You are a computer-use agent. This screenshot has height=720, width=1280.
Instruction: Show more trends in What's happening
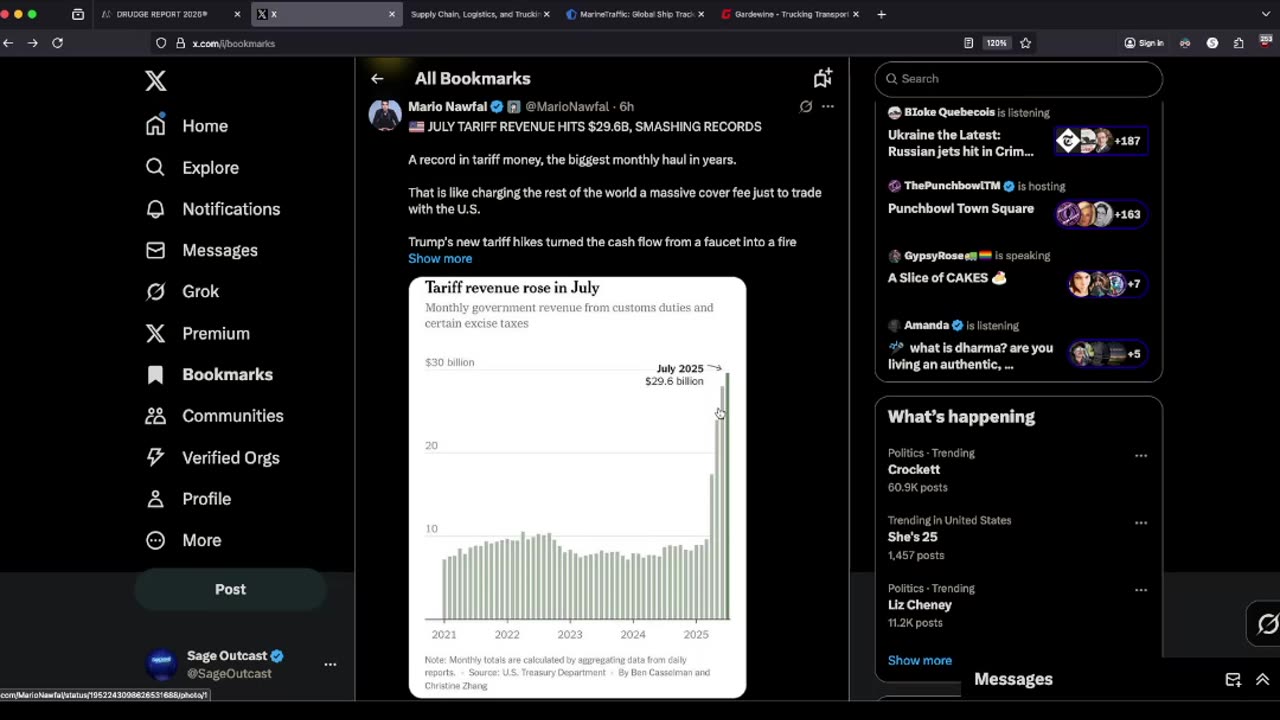pos(920,660)
